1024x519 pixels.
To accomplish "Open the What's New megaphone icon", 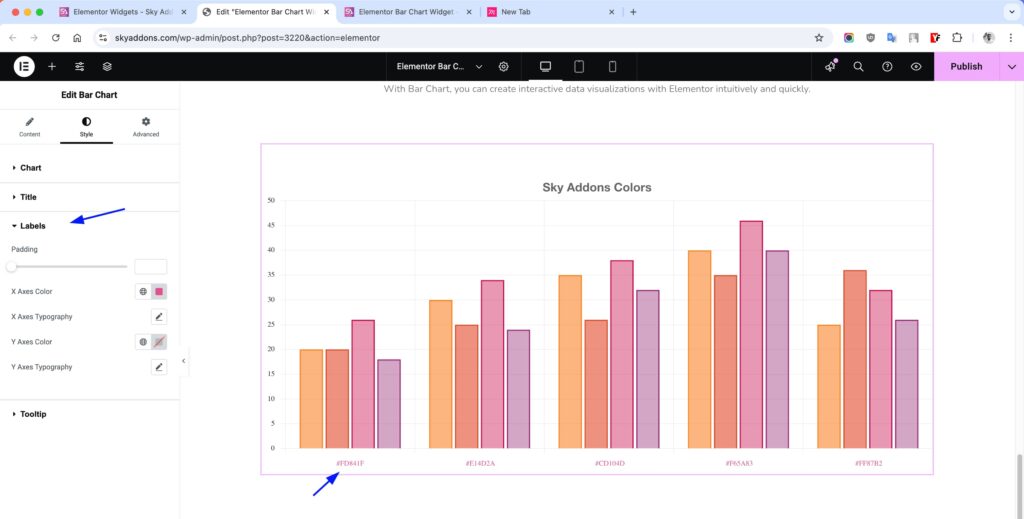I will tap(830, 67).
